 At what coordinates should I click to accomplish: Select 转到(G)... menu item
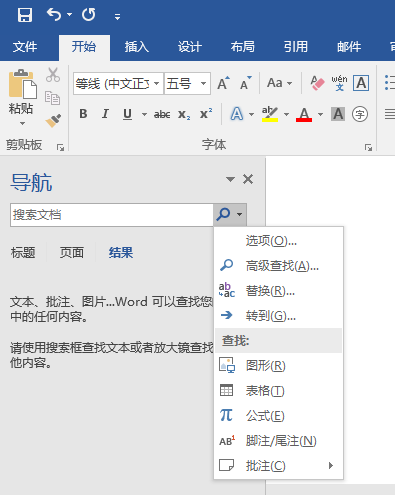pos(279,316)
